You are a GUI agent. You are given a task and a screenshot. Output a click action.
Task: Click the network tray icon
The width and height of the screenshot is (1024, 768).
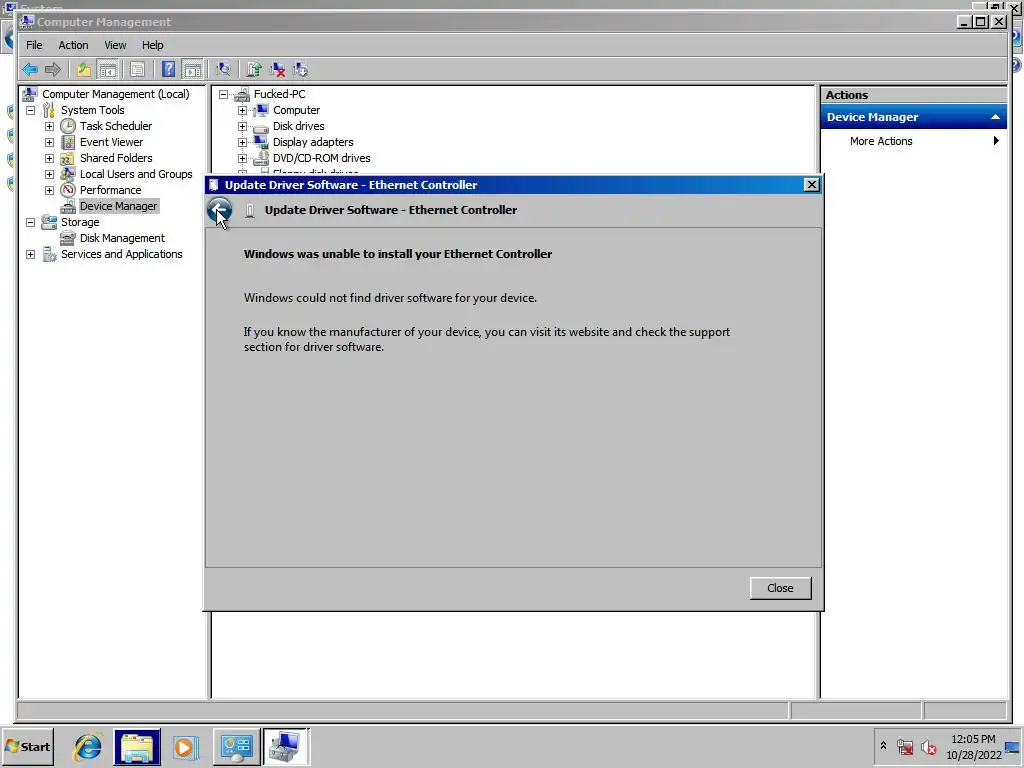pos(904,746)
